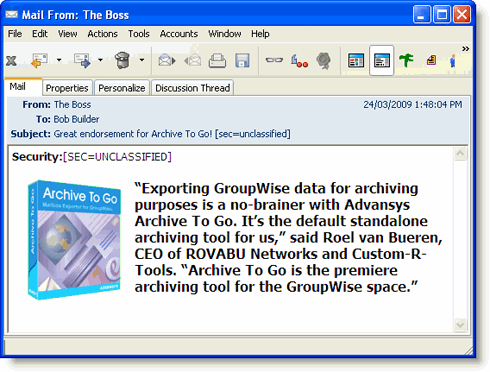
Task: Click the blue person icon
Action: coord(453,61)
